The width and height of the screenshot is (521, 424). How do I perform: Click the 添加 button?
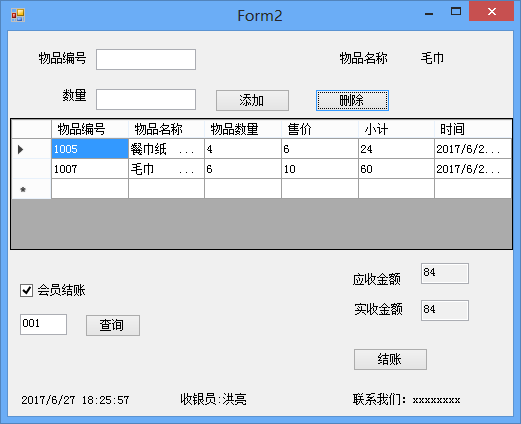click(x=252, y=100)
